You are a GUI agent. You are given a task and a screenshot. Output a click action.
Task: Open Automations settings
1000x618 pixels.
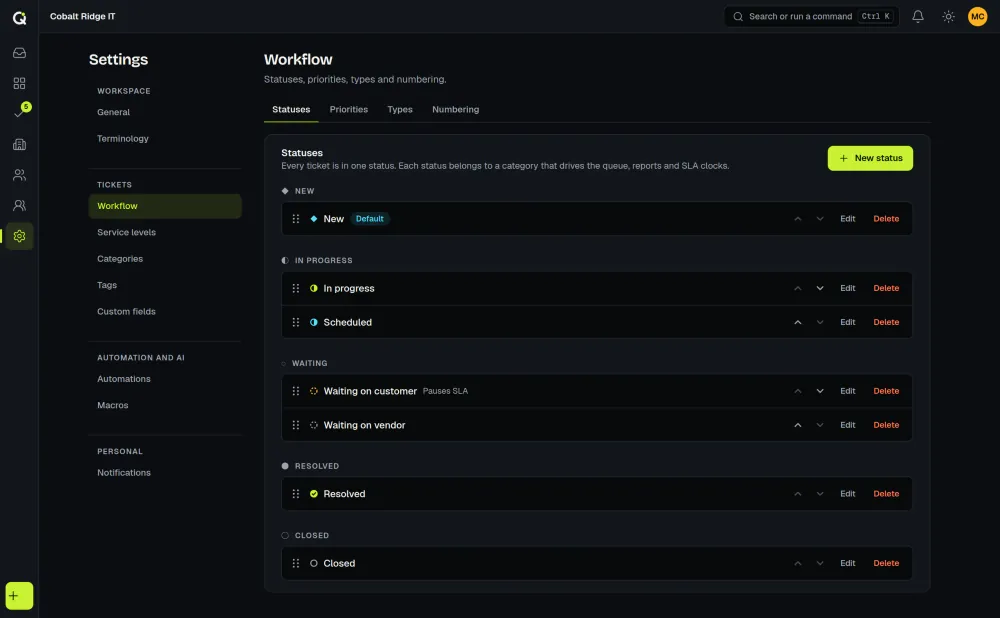(x=165, y=379)
